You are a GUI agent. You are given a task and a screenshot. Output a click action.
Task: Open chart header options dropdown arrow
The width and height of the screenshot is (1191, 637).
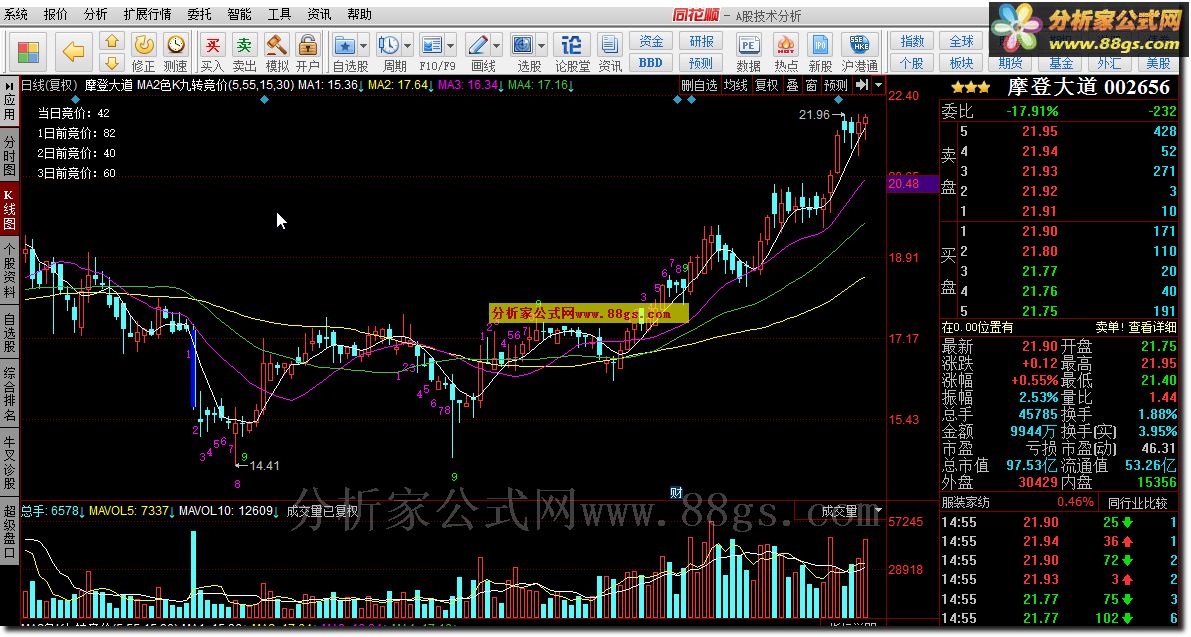[x=879, y=85]
